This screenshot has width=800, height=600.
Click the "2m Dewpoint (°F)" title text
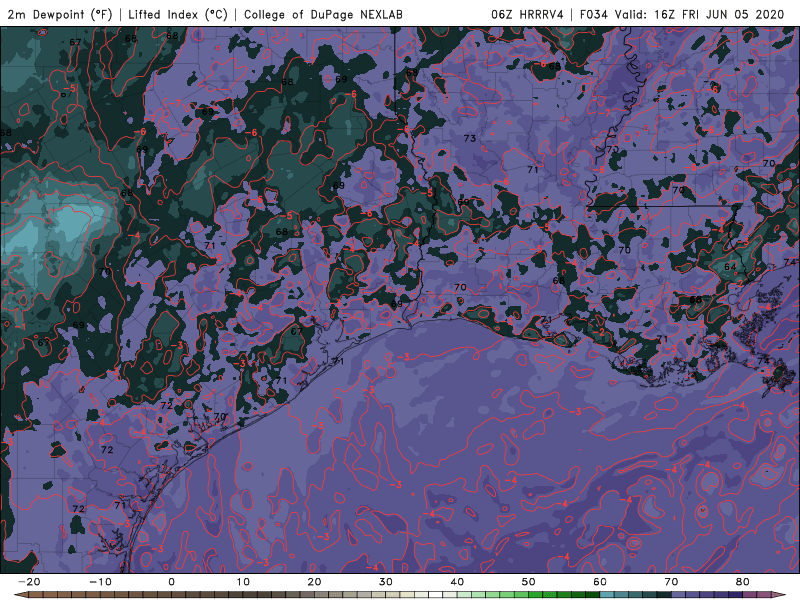tap(60, 14)
